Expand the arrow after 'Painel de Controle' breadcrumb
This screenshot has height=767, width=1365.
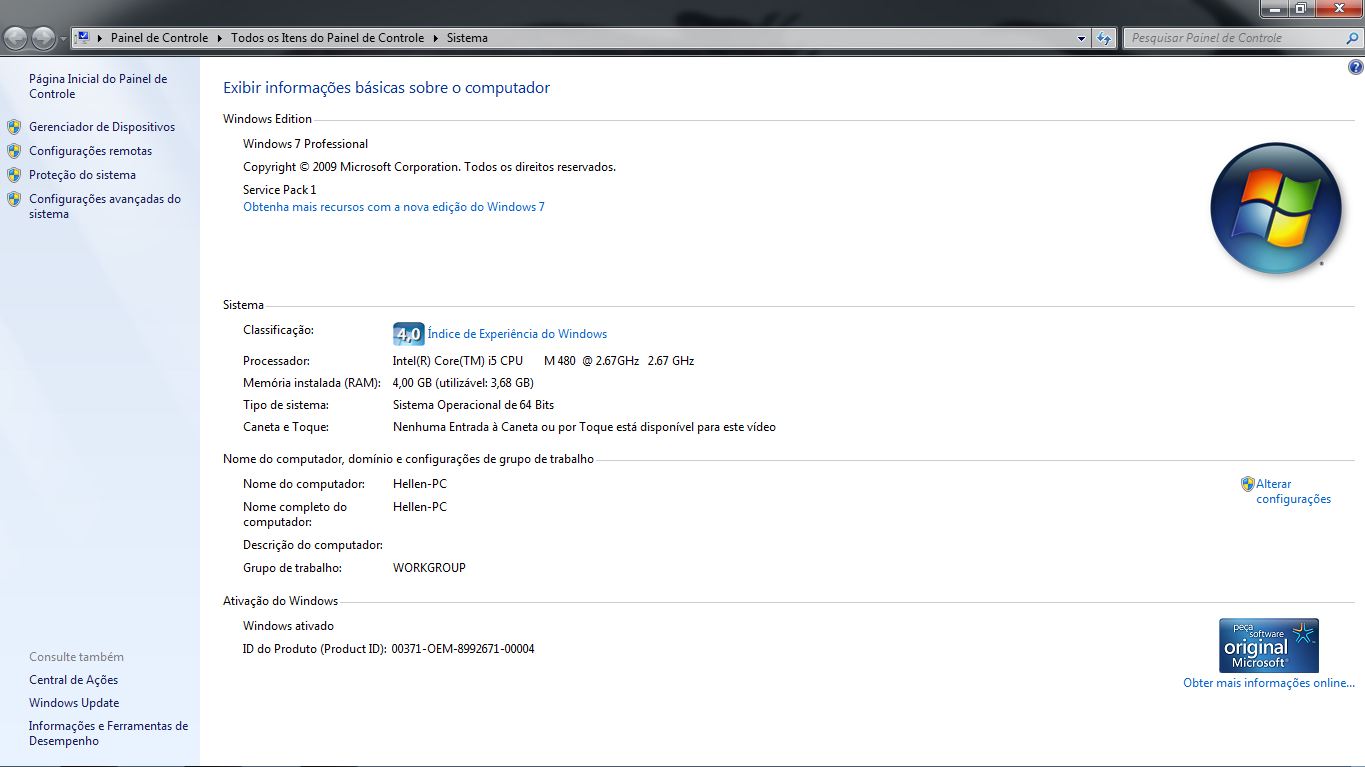tap(219, 38)
